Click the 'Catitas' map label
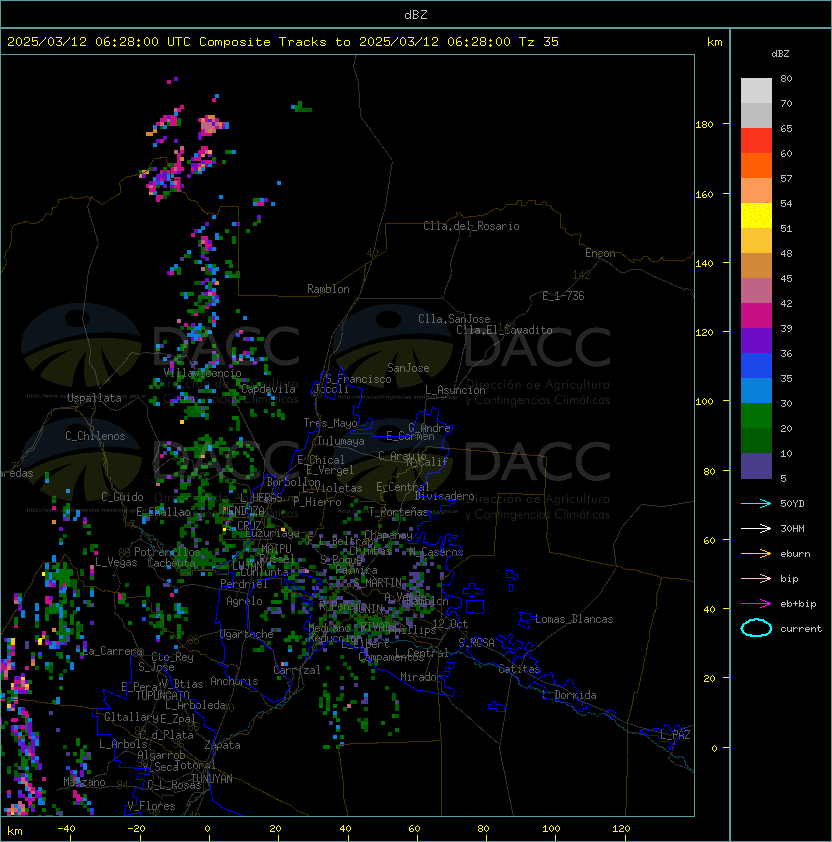The width and height of the screenshot is (832, 842). 519,669
